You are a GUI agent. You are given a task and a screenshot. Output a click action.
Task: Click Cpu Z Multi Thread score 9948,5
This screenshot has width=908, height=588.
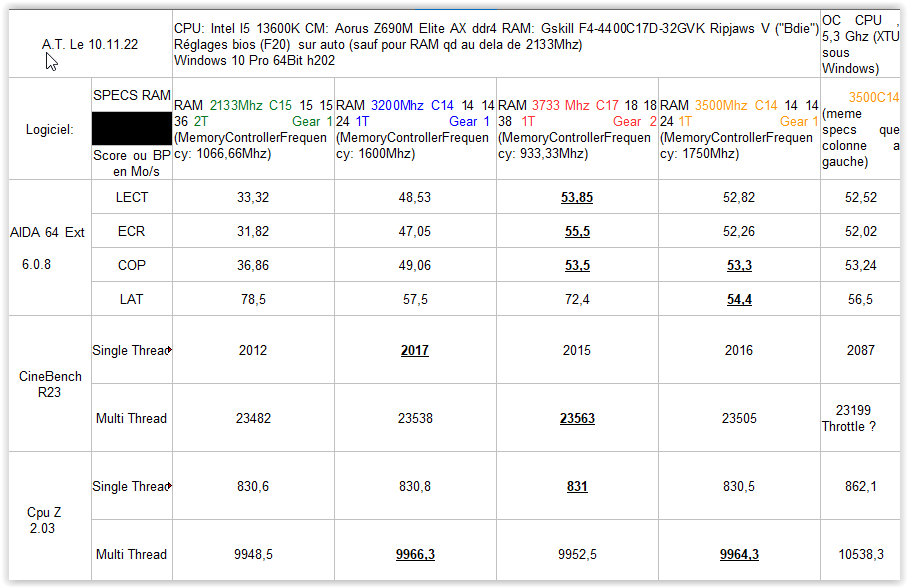click(253, 554)
